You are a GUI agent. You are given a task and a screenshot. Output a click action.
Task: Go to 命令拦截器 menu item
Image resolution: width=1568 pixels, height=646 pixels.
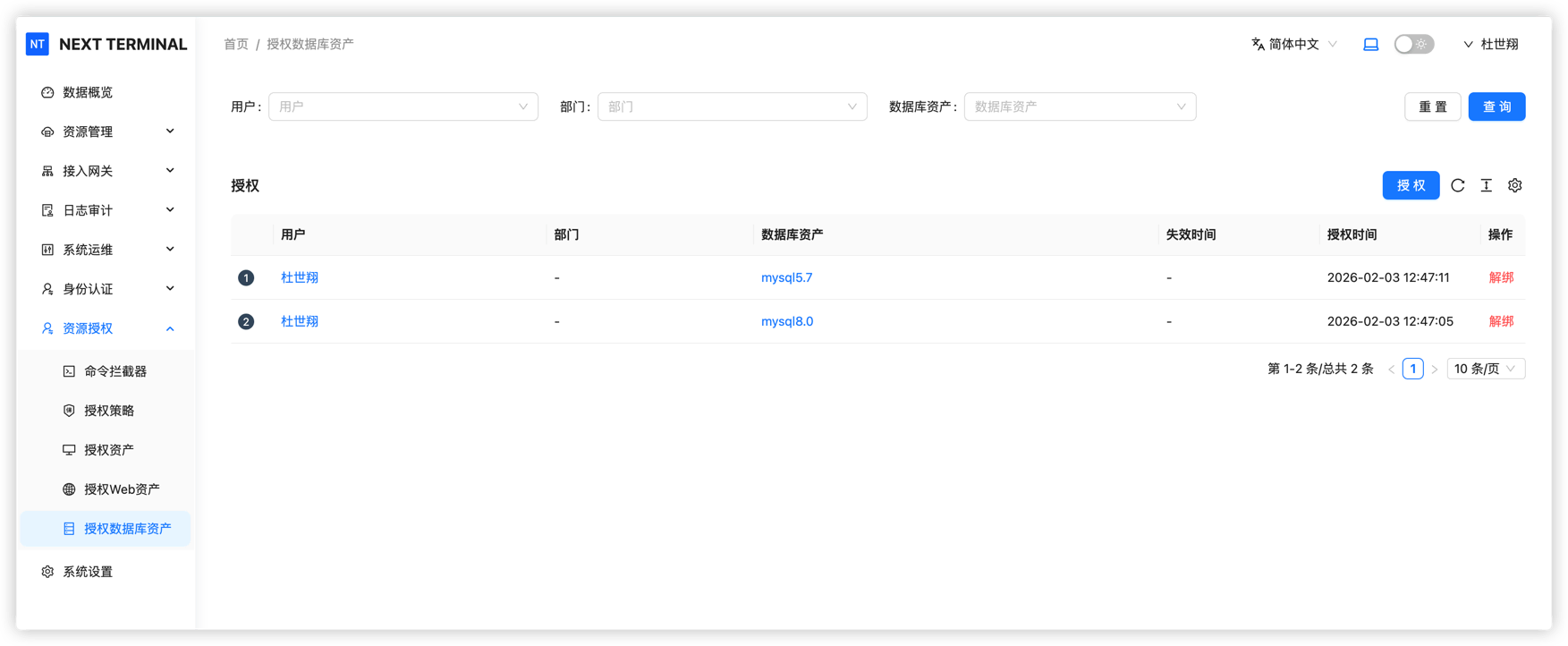pos(114,371)
